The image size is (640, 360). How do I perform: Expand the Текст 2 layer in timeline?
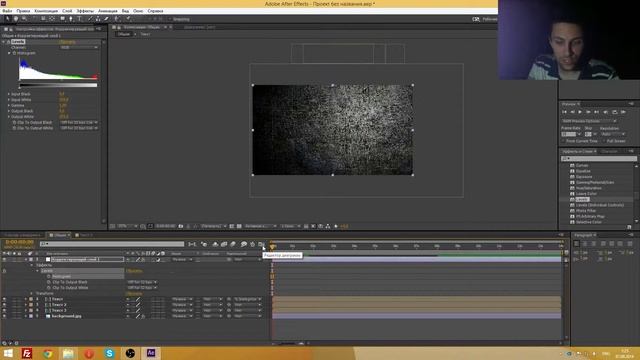(x=26, y=305)
